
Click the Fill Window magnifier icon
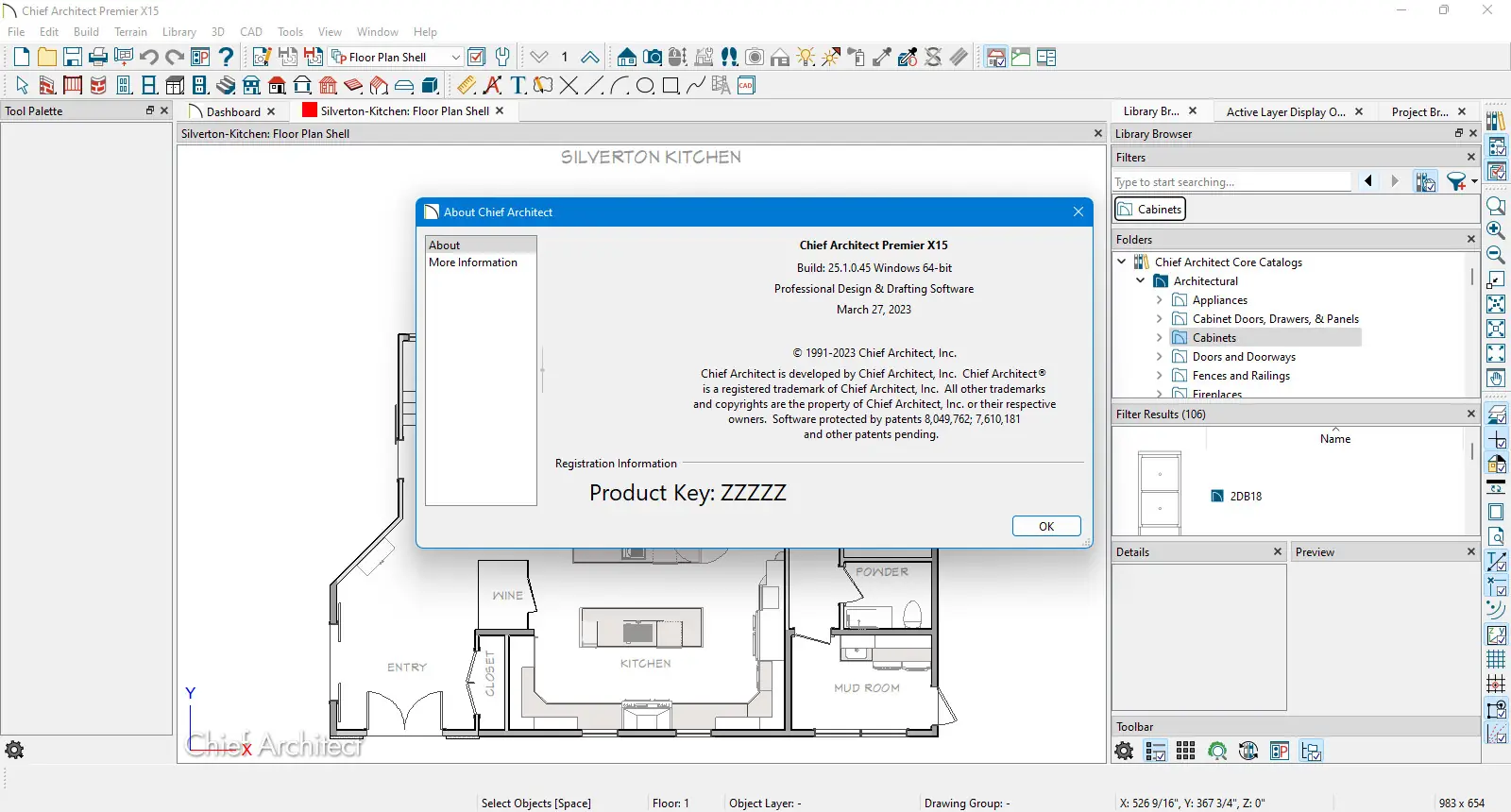(1496, 206)
